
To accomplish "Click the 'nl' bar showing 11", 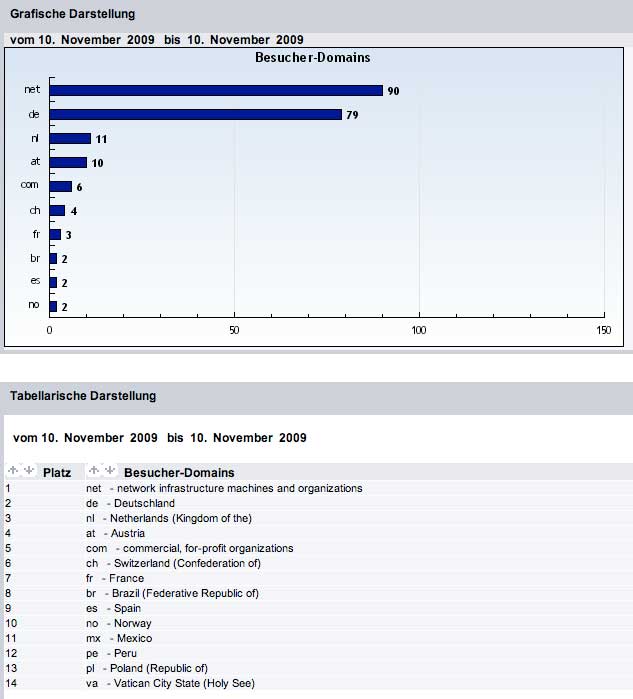I will click(70, 139).
